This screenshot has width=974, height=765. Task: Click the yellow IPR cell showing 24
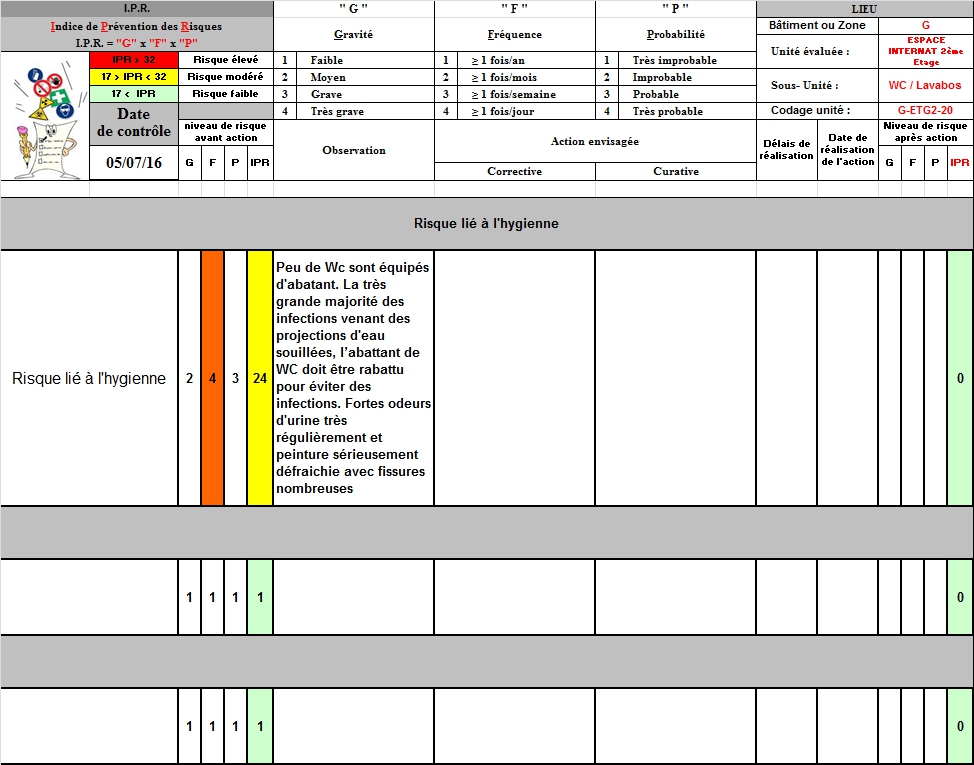(x=260, y=378)
